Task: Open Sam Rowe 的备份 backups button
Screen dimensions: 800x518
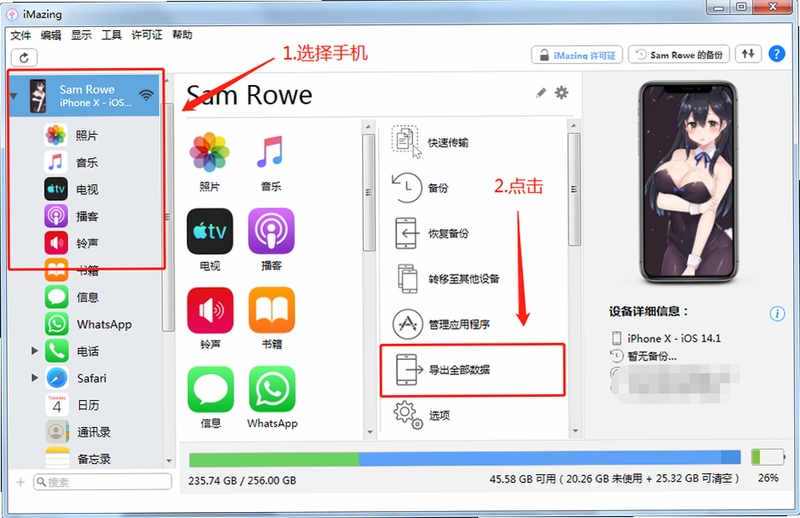Action: [x=679, y=55]
